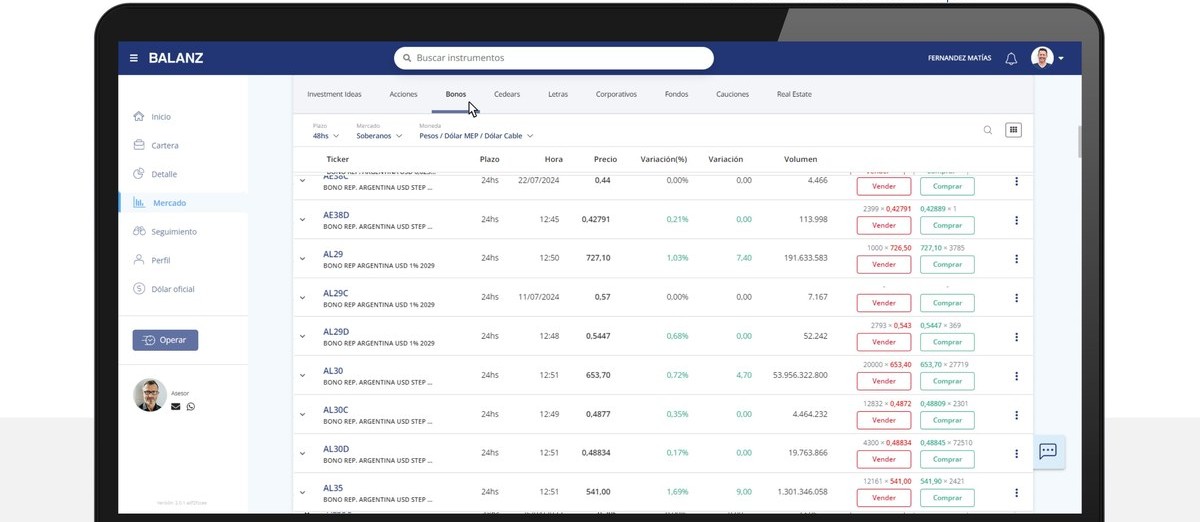Open three-dot options for AL29 row
1200x522 pixels.
coord(1016,259)
